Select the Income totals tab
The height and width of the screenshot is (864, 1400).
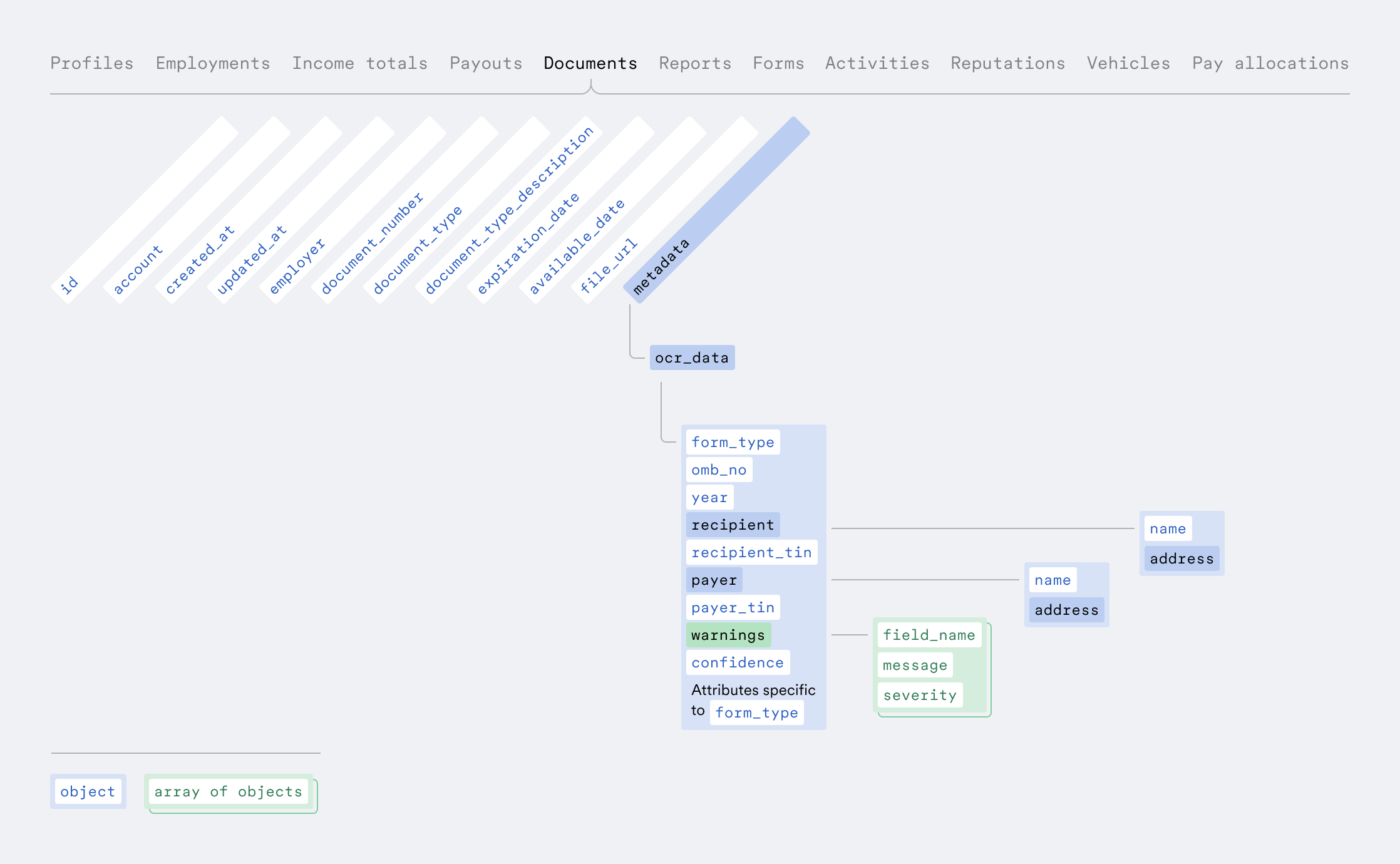click(359, 63)
